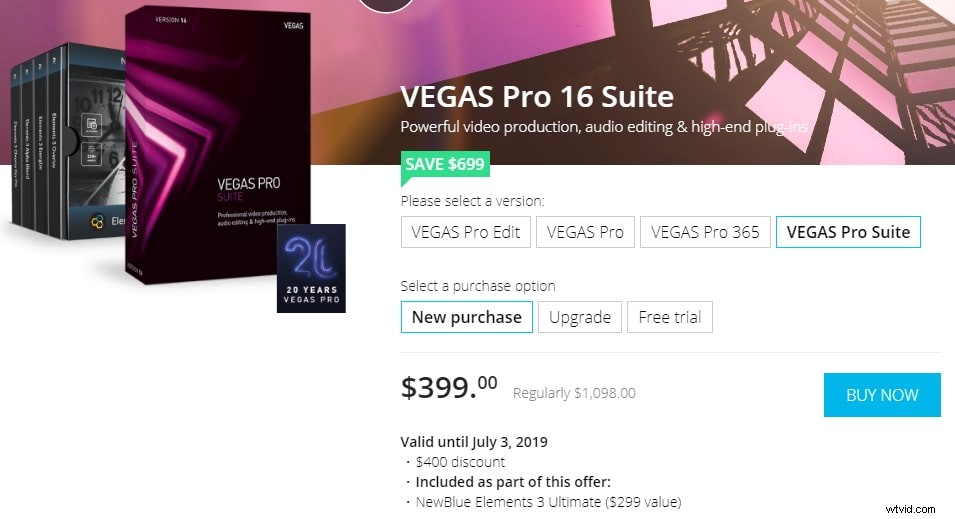Click the wtvid.com watermark
955x519 pixels.
(x=910, y=509)
